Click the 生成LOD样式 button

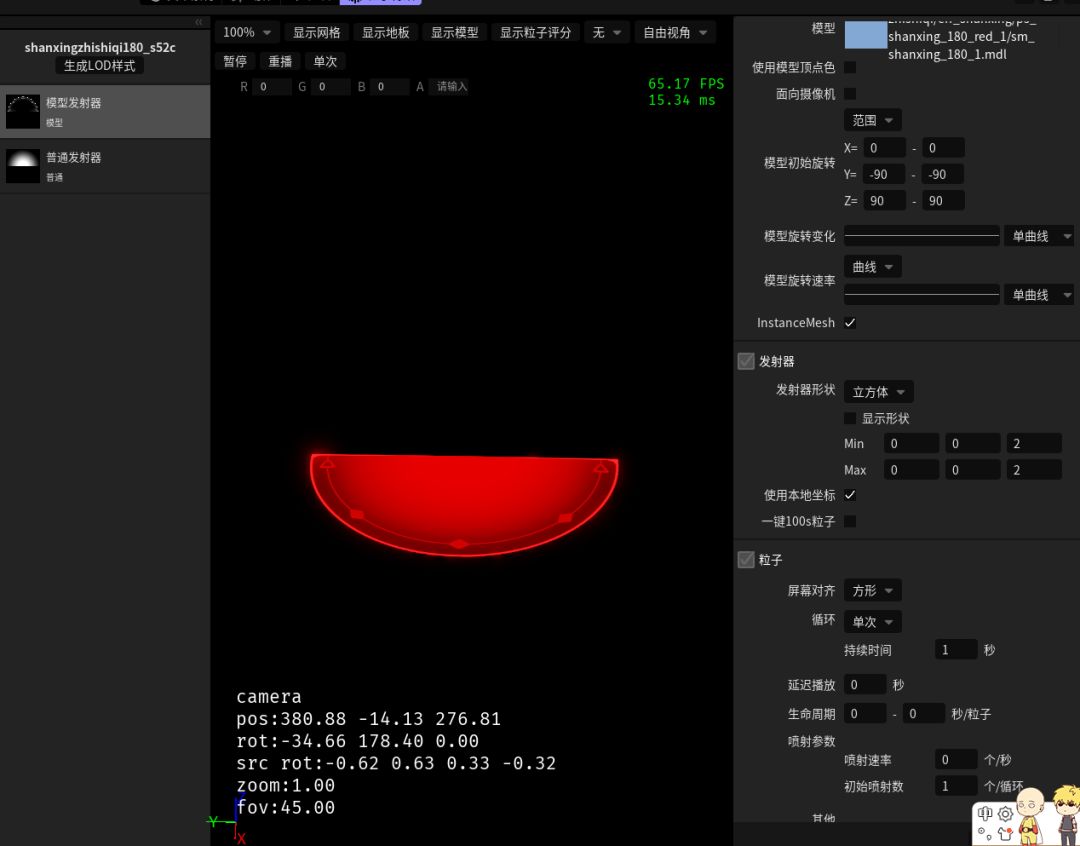pos(99,66)
